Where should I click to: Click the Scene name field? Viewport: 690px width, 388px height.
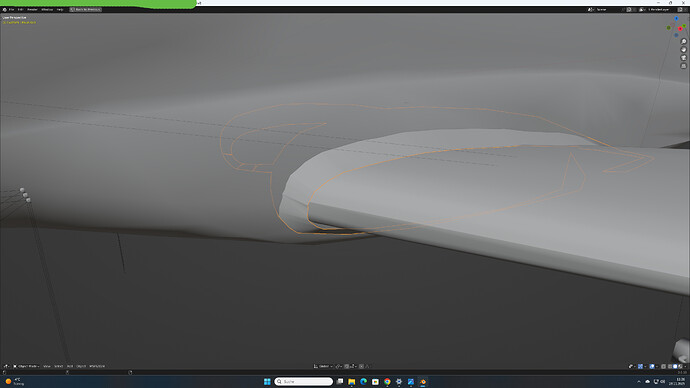607,9
